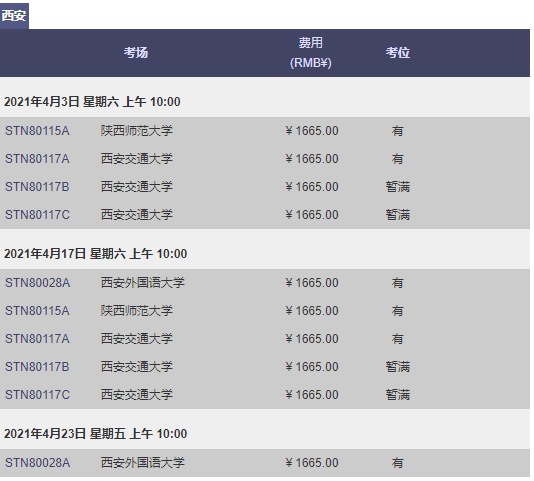Click the 考场 column header
This screenshot has width=534, height=481.
point(136,53)
